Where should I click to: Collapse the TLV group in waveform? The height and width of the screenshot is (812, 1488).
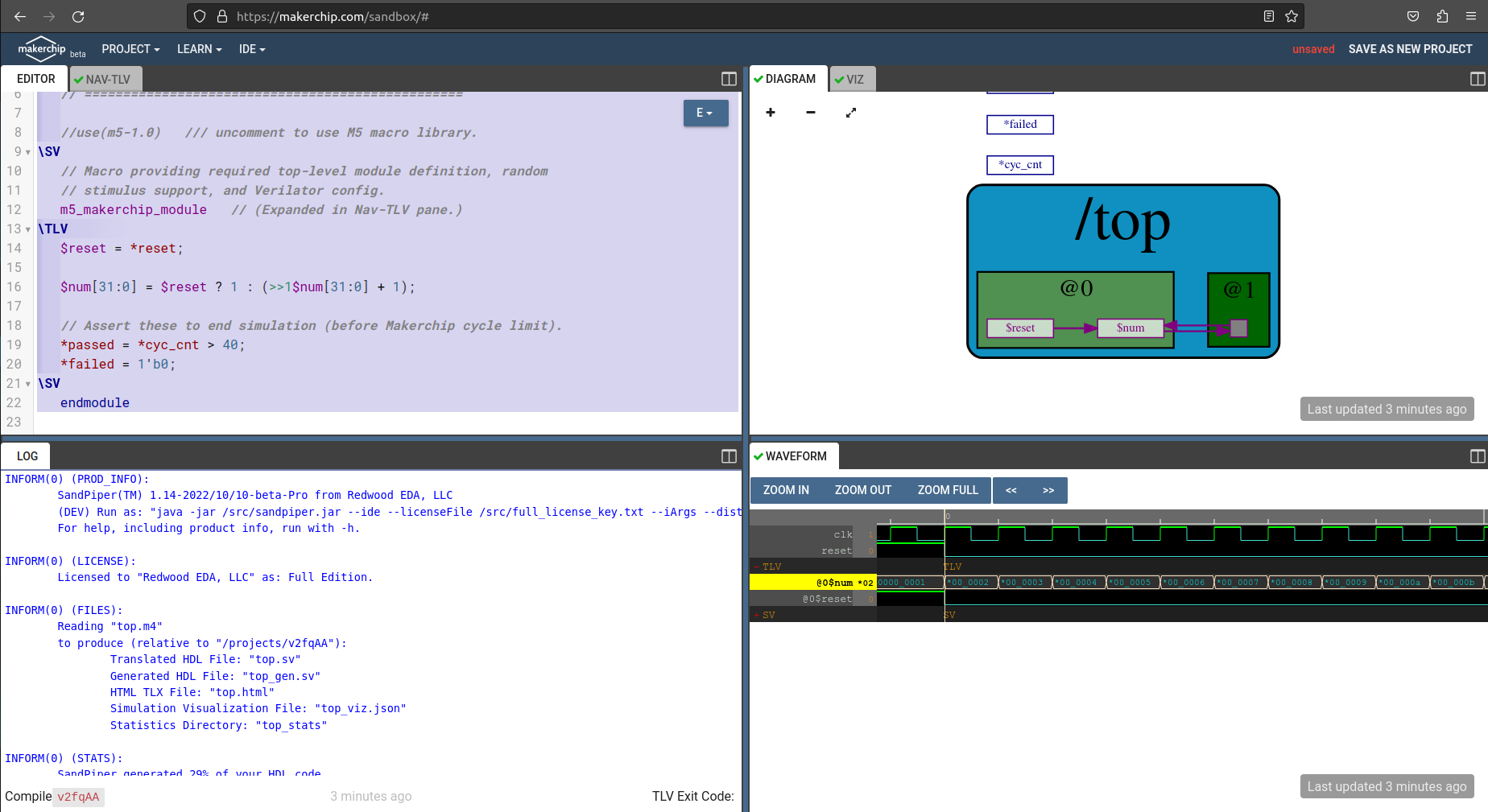point(757,567)
